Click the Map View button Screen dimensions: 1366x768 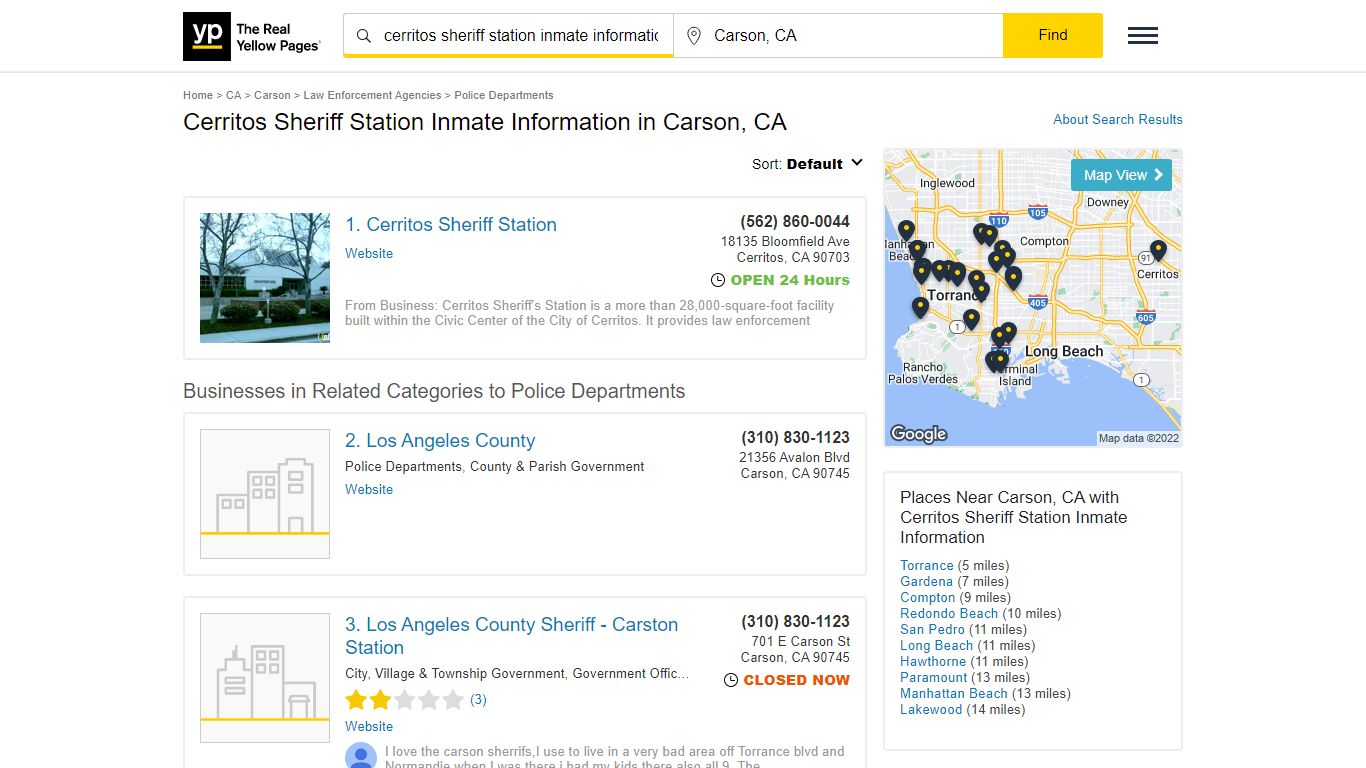pyautogui.click(x=1121, y=175)
